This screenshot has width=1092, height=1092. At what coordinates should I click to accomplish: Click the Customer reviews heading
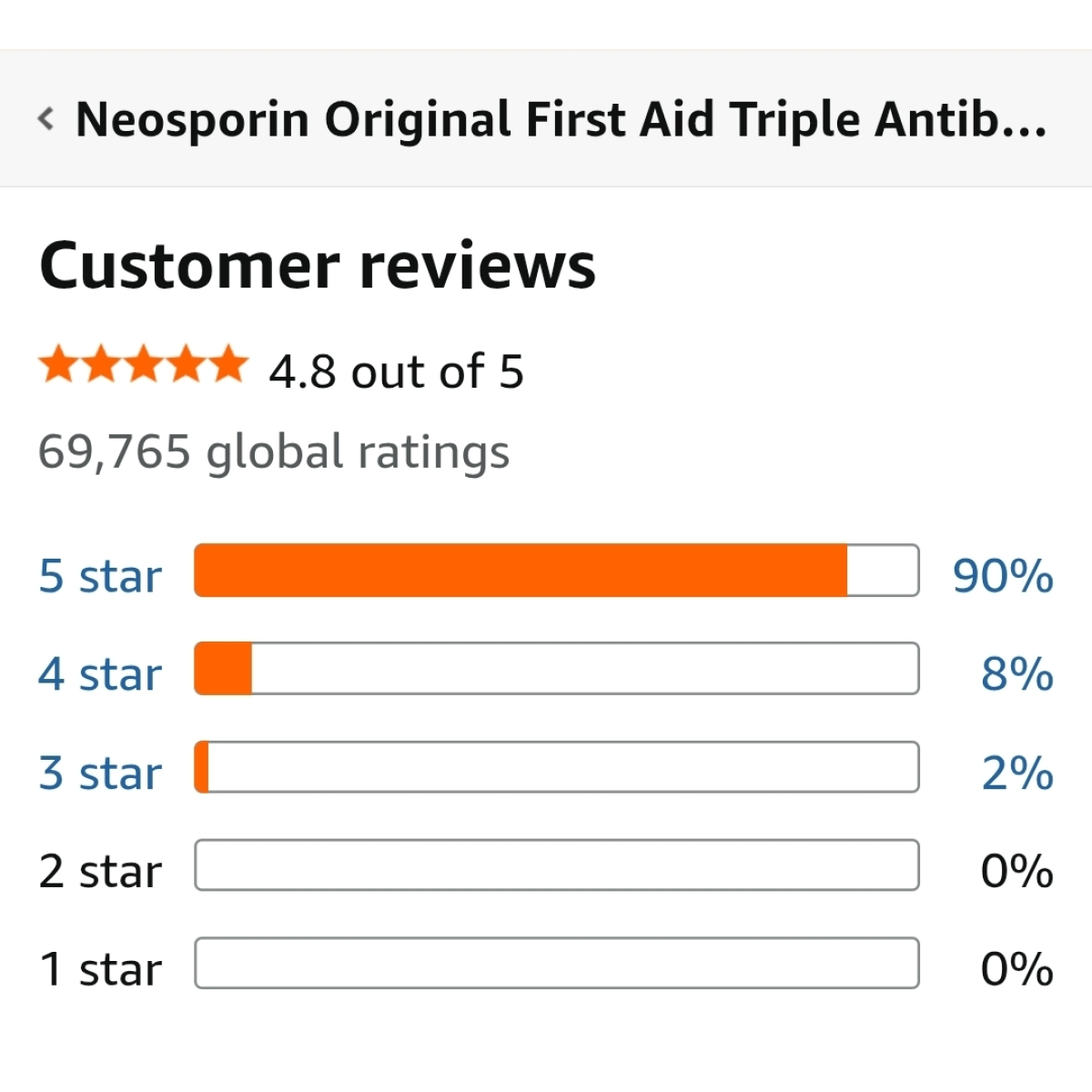click(x=318, y=266)
